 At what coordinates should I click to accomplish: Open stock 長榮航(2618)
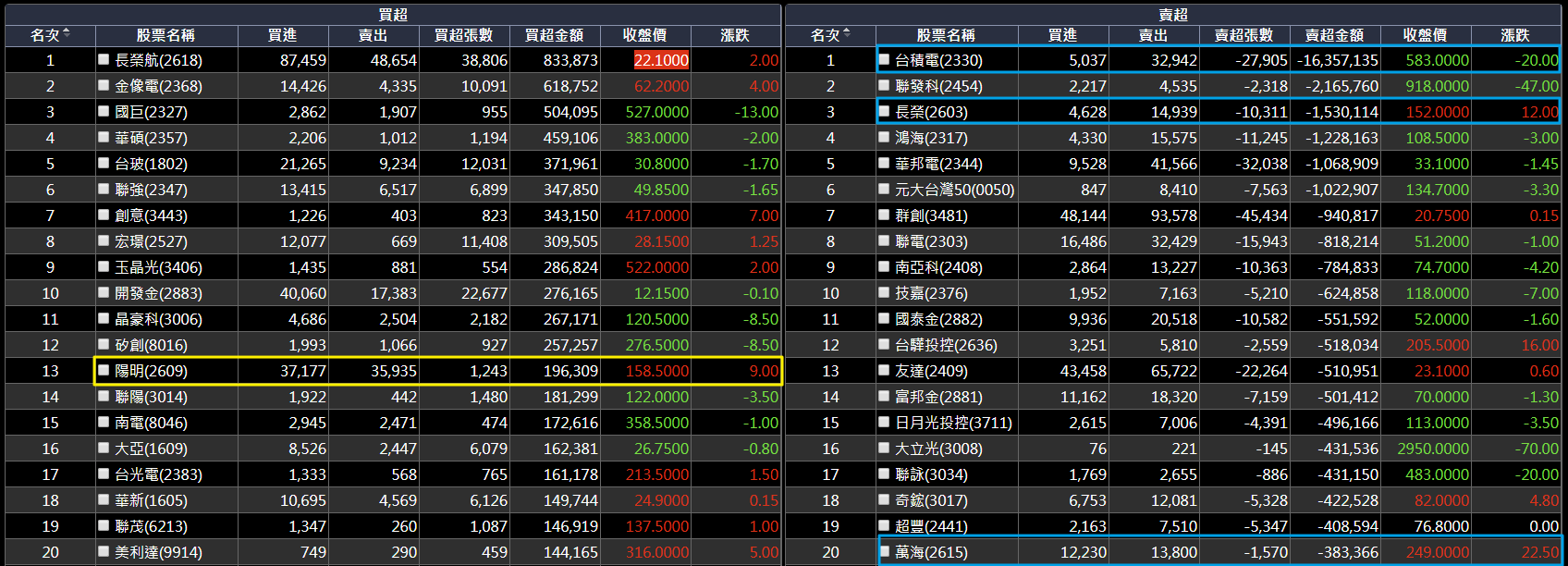point(158,60)
